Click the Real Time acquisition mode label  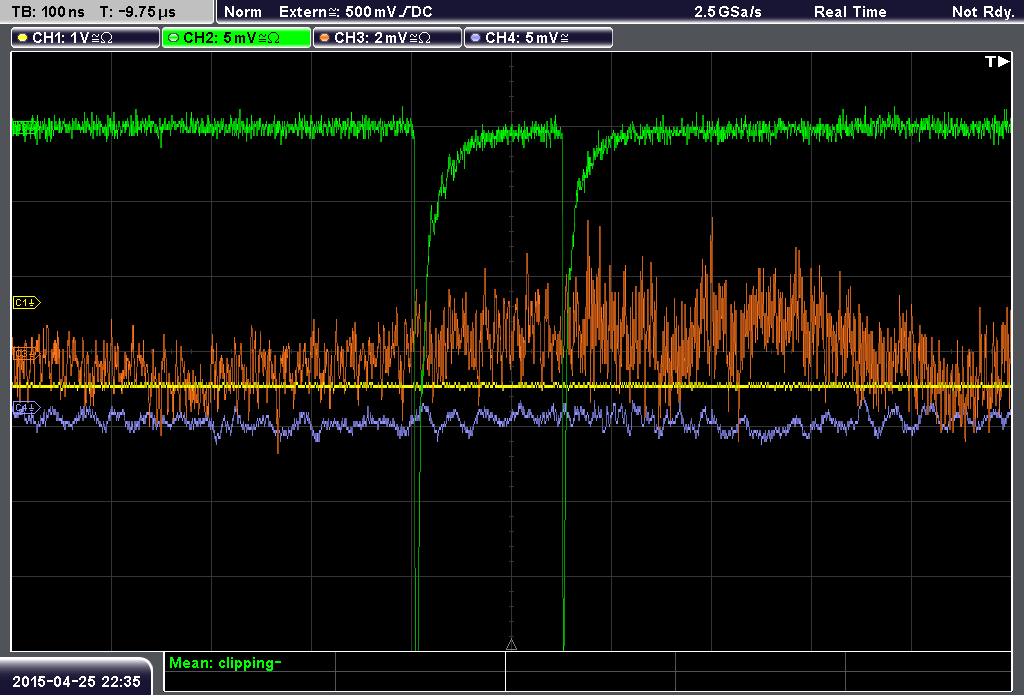[x=850, y=12]
